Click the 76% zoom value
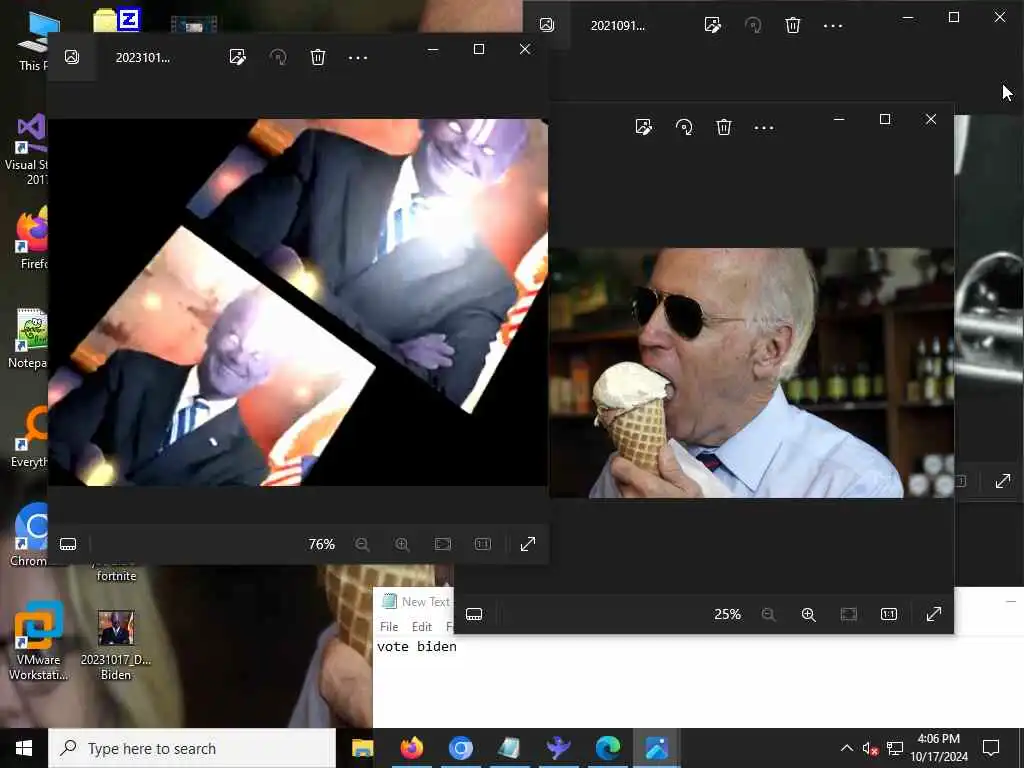Image resolution: width=1024 pixels, height=768 pixels. (x=321, y=544)
